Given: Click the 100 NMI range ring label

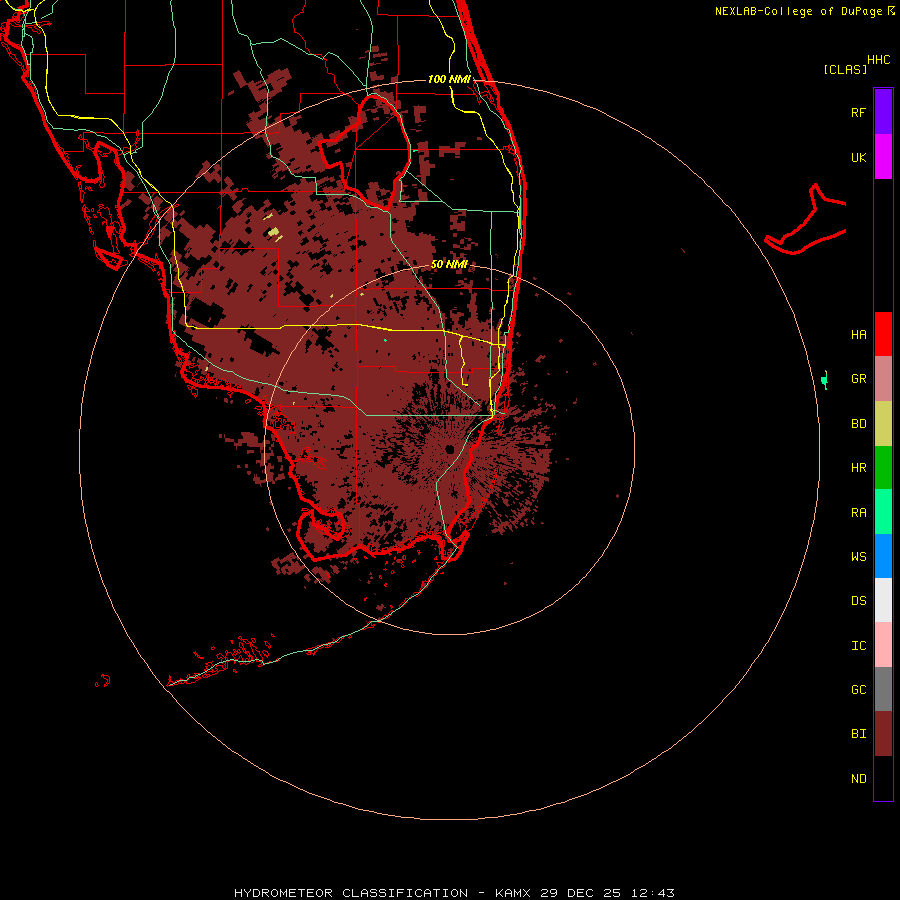Looking at the screenshot, I should pyautogui.click(x=449, y=79).
